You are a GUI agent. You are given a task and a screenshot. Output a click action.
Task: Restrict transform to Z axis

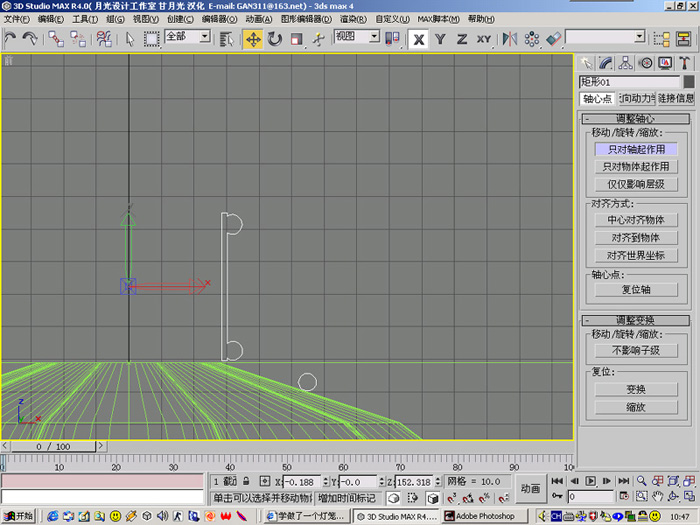pos(462,39)
